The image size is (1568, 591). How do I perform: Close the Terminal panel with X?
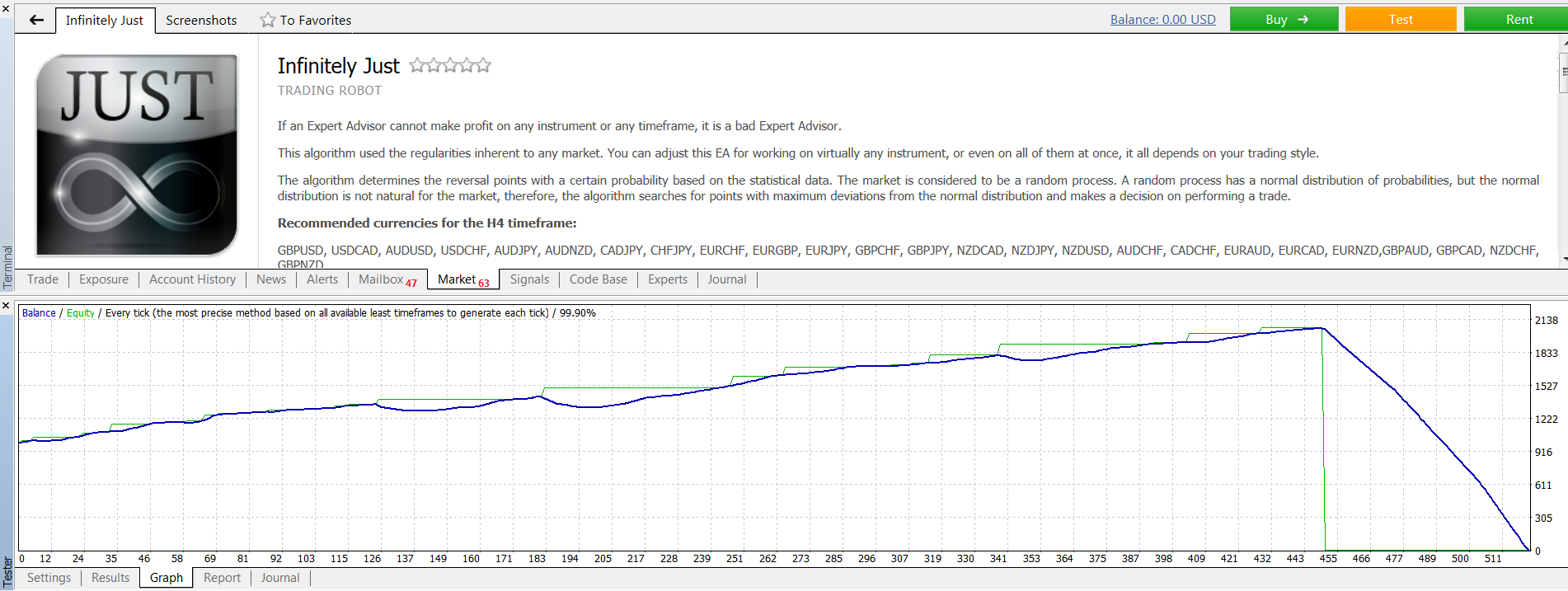tap(6, 8)
